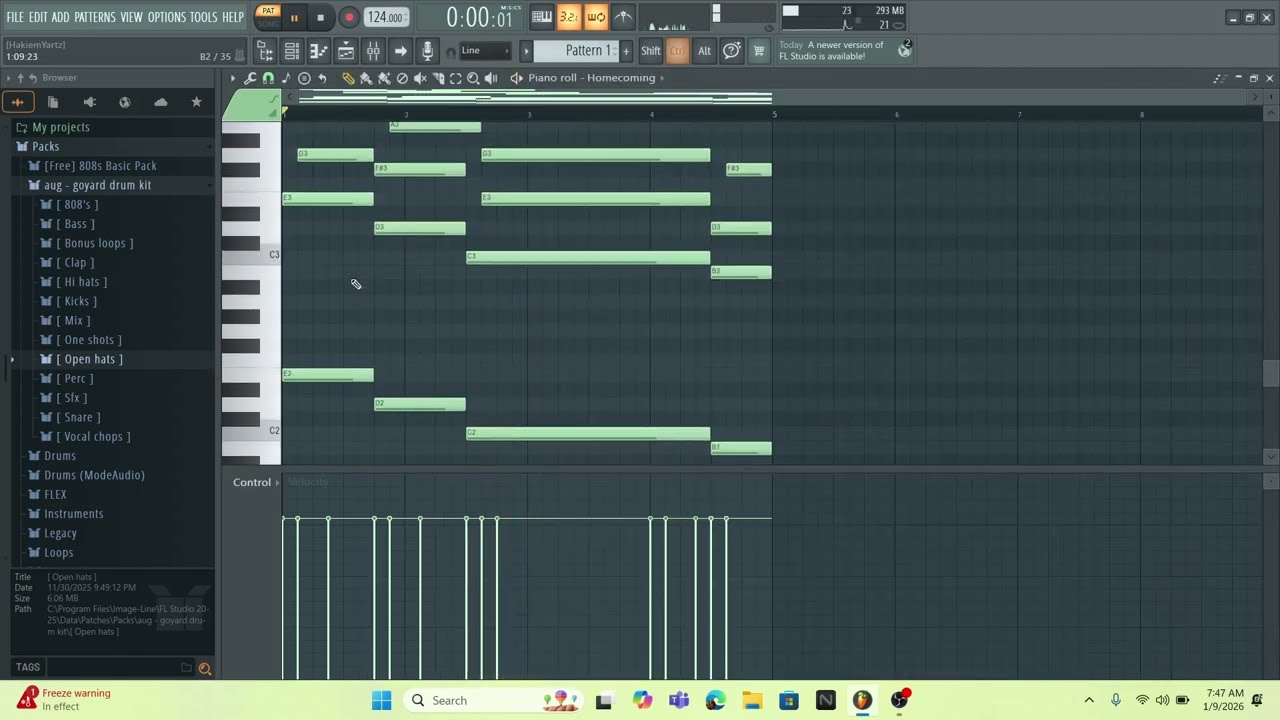The height and width of the screenshot is (720, 1280).
Task: Click the tempo 124.000 field
Action: 385,17
